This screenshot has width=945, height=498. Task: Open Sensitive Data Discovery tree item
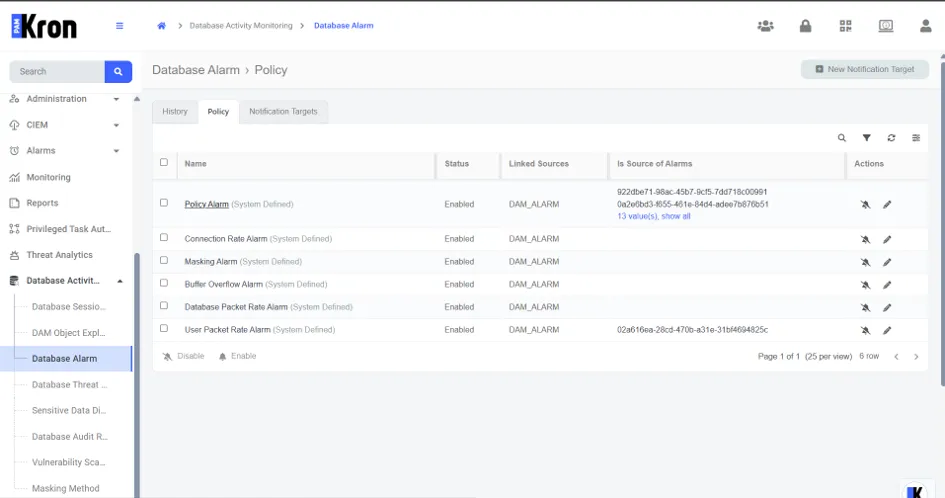(x=69, y=411)
